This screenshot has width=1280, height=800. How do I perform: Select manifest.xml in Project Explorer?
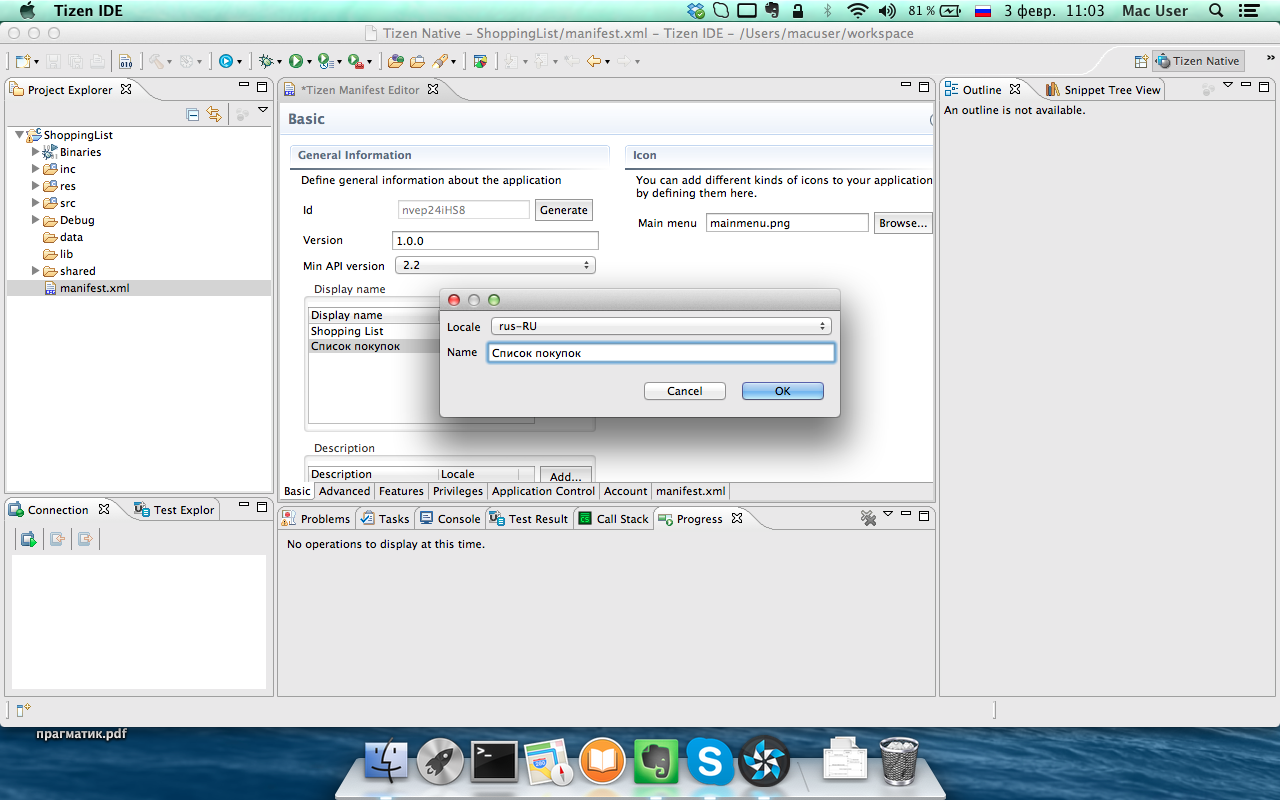(94, 288)
